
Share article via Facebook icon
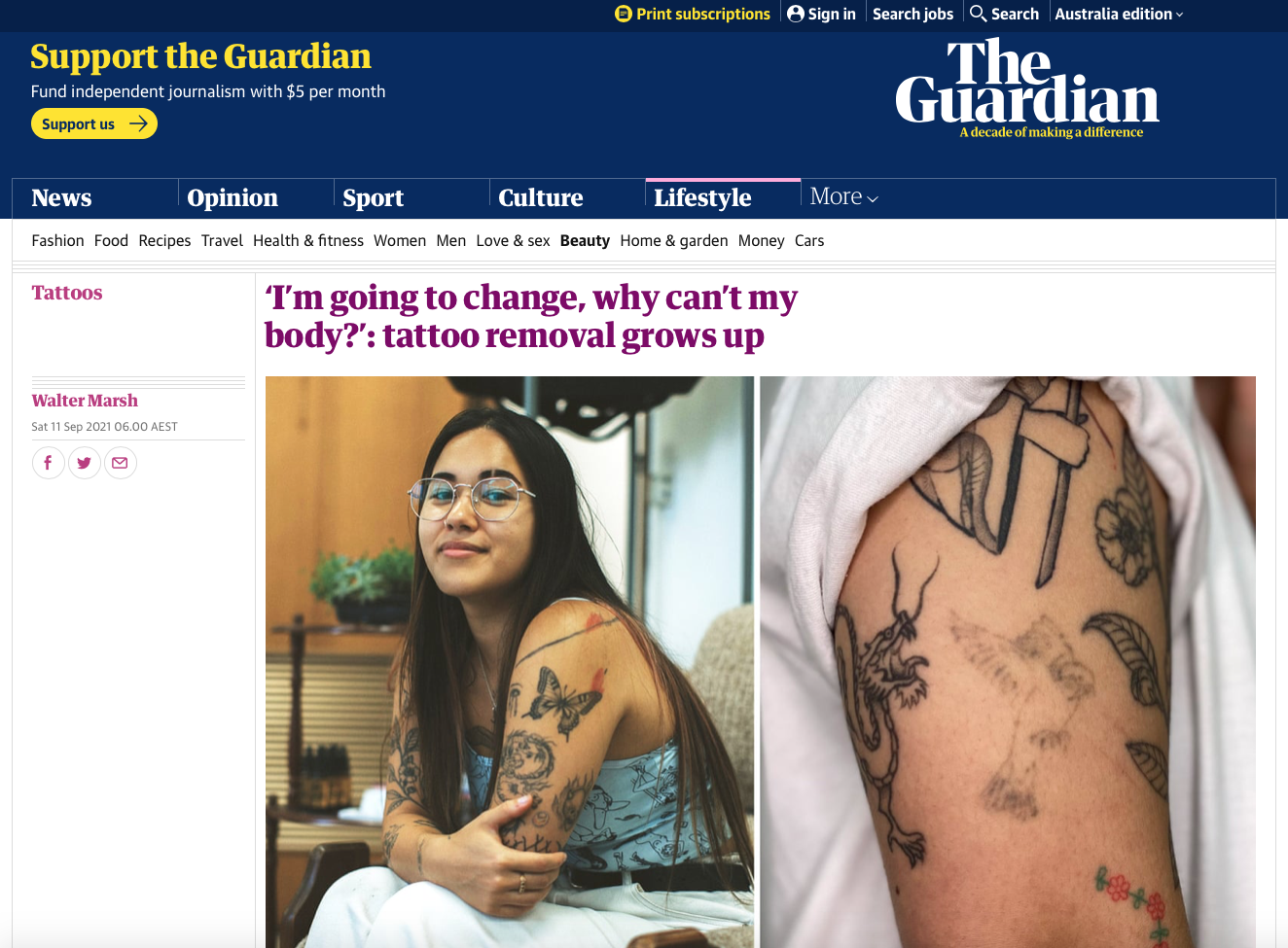(x=49, y=463)
